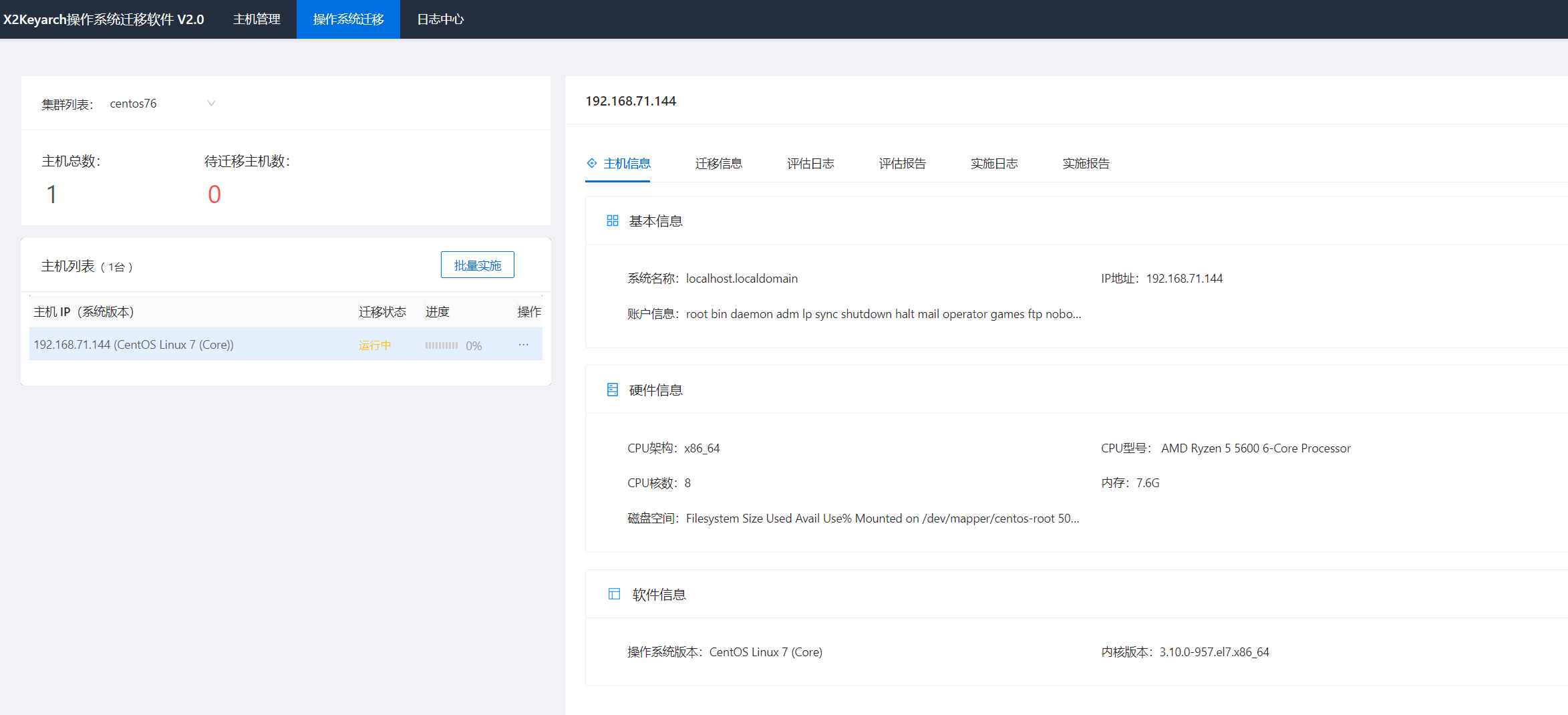Expand the centos76 cluster dropdown arrow
The width and height of the screenshot is (1568, 715).
pyautogui.click(x=211, y=104)
